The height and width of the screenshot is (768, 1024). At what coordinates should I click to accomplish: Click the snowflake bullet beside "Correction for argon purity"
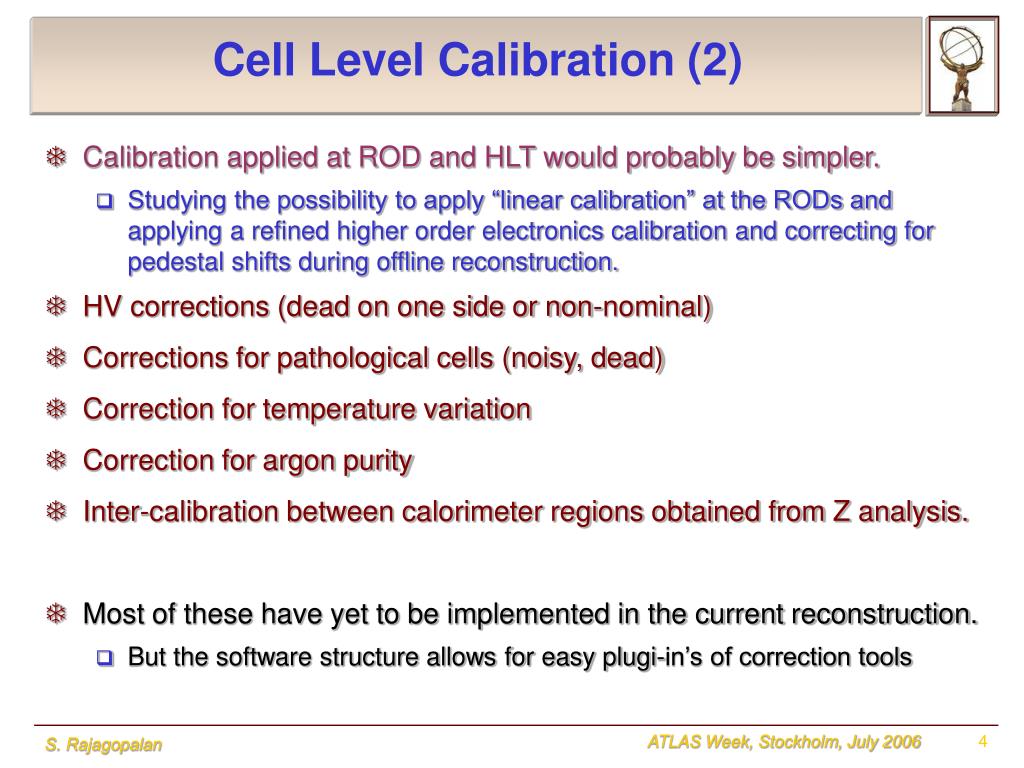[x=57, y=460]
